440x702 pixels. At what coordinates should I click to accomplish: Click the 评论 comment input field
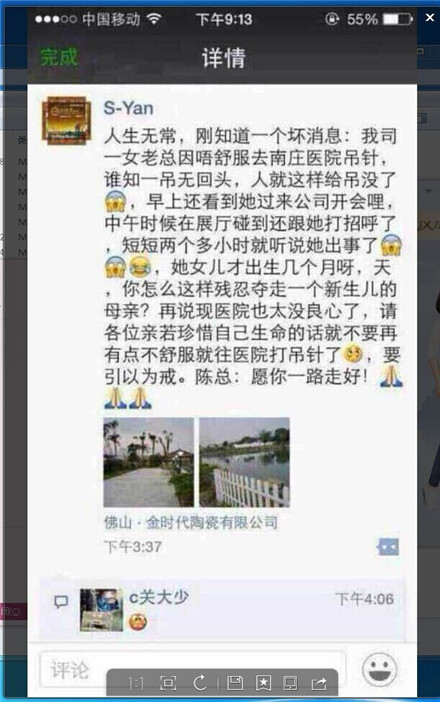192,670
